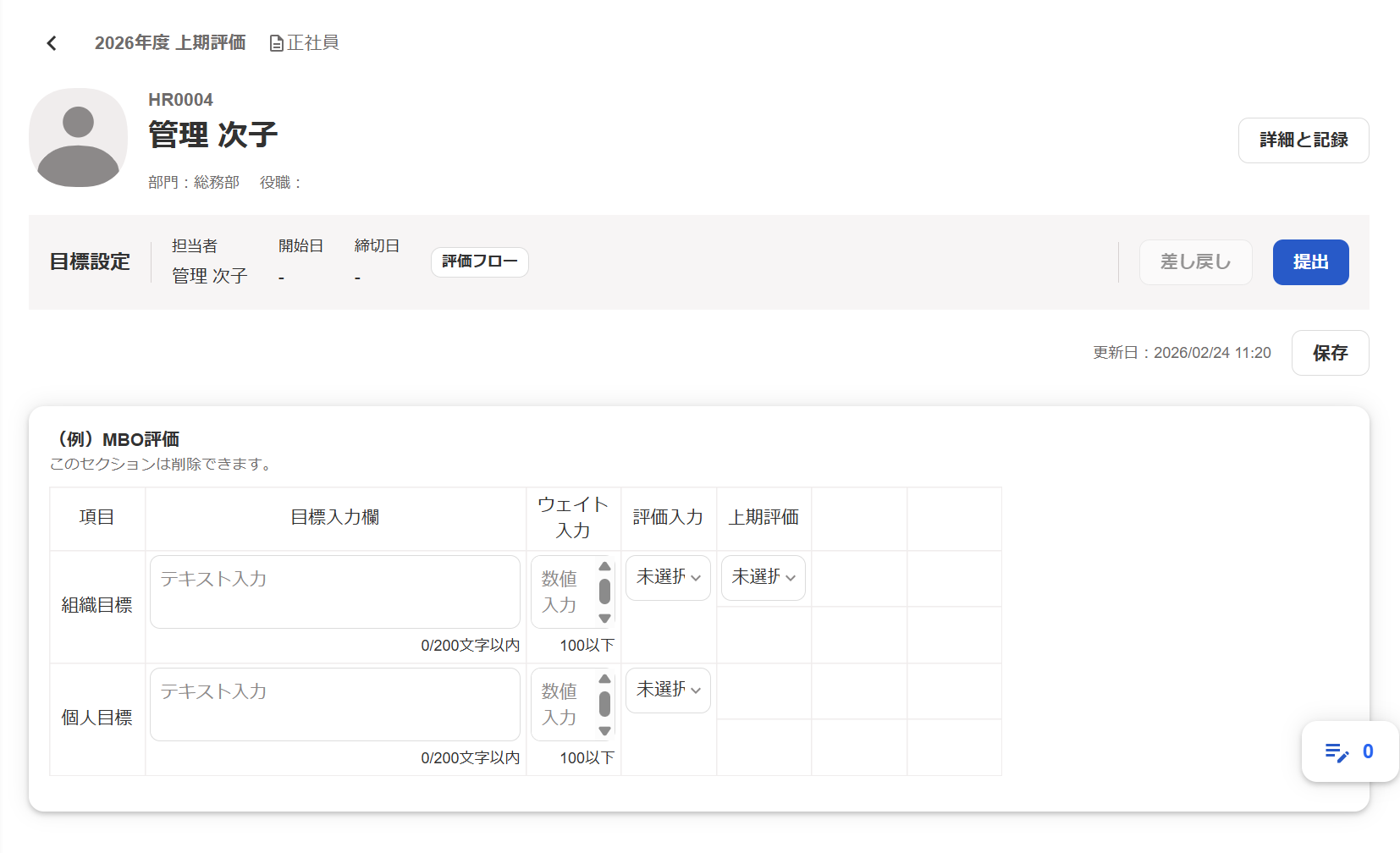Open 評価入力 dropdown for 個人目標

(x=668, y=691)
